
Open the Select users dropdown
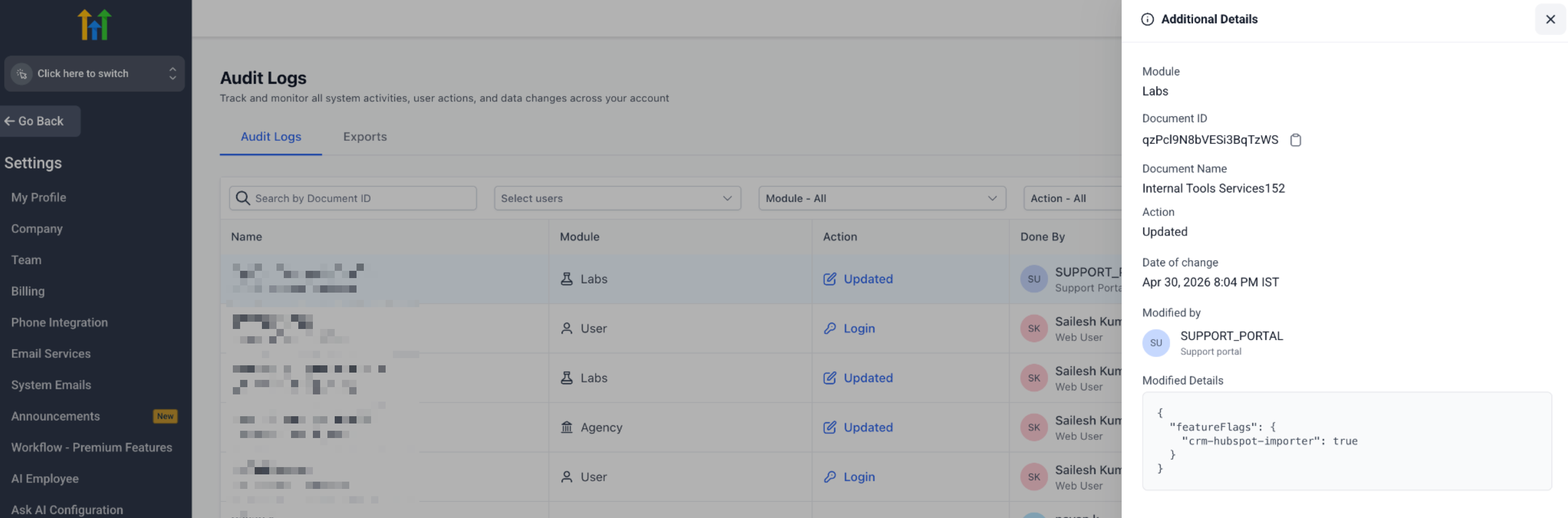click(x=617, y=198)
